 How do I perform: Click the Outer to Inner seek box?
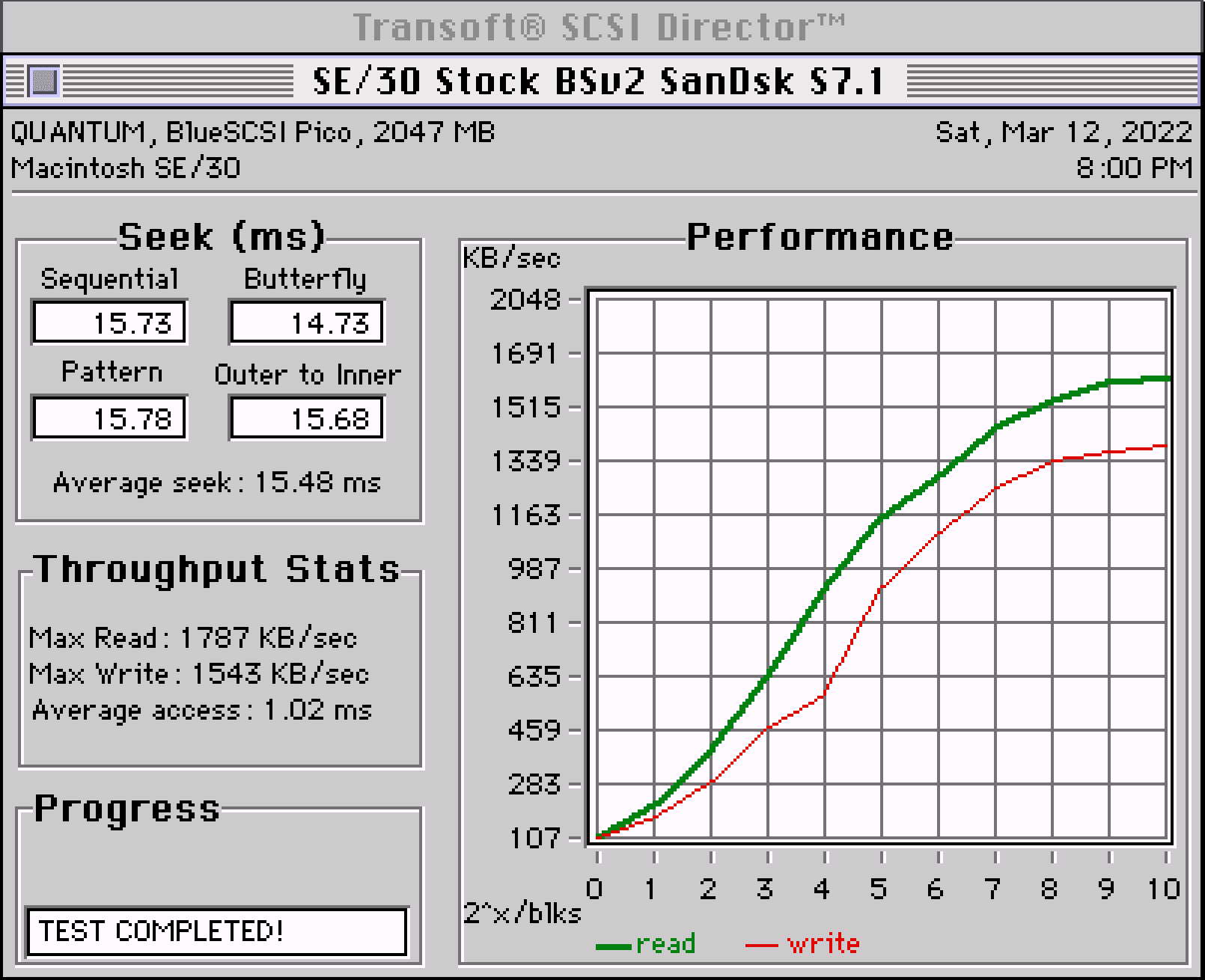click(x=307, y=417)
